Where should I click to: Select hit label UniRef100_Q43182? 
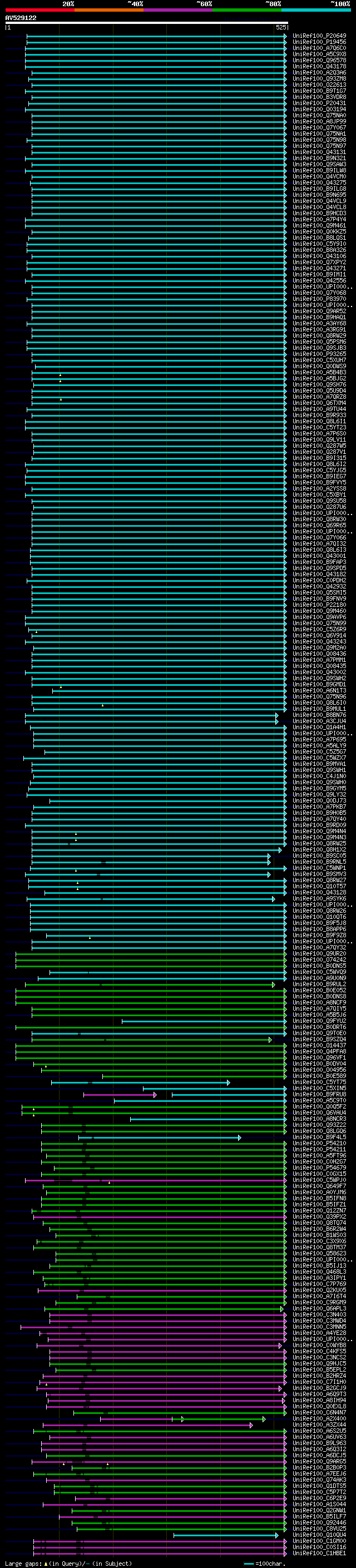pos(319,575)
